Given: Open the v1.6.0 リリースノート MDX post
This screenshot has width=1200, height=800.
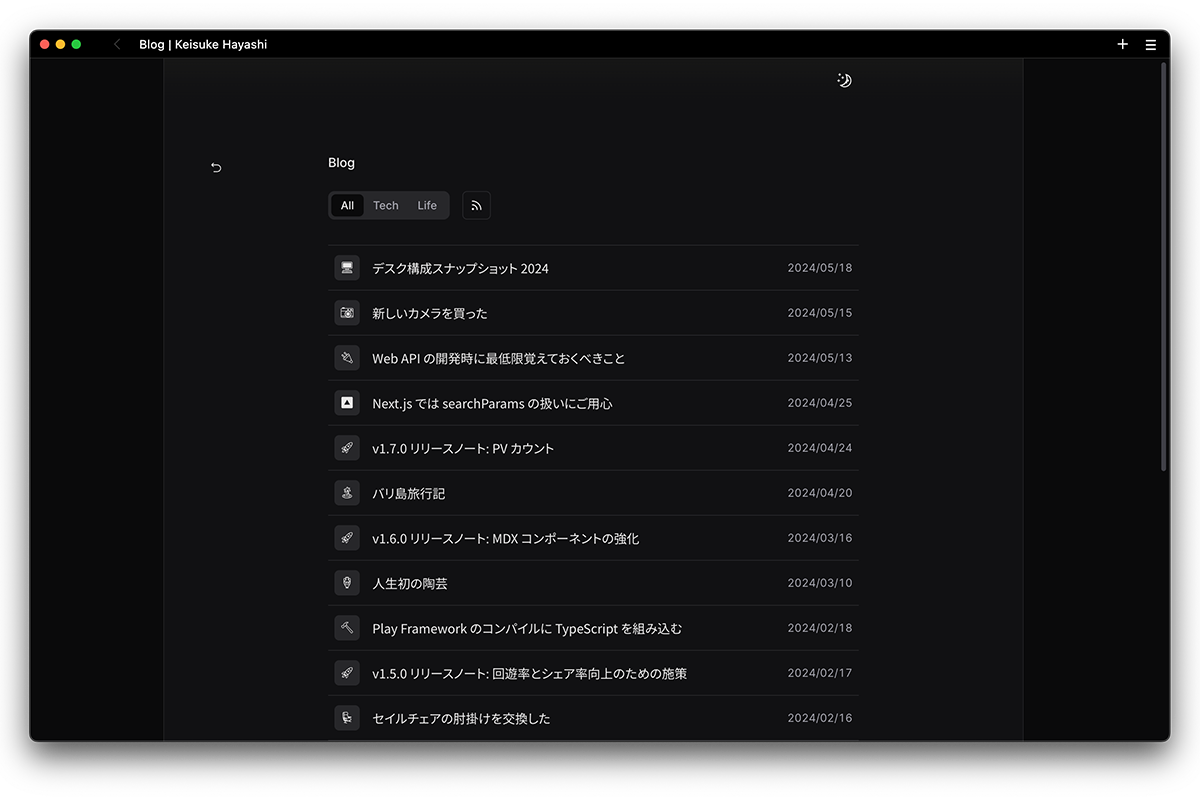Looking at the screenshot, I should click(505, 538).
